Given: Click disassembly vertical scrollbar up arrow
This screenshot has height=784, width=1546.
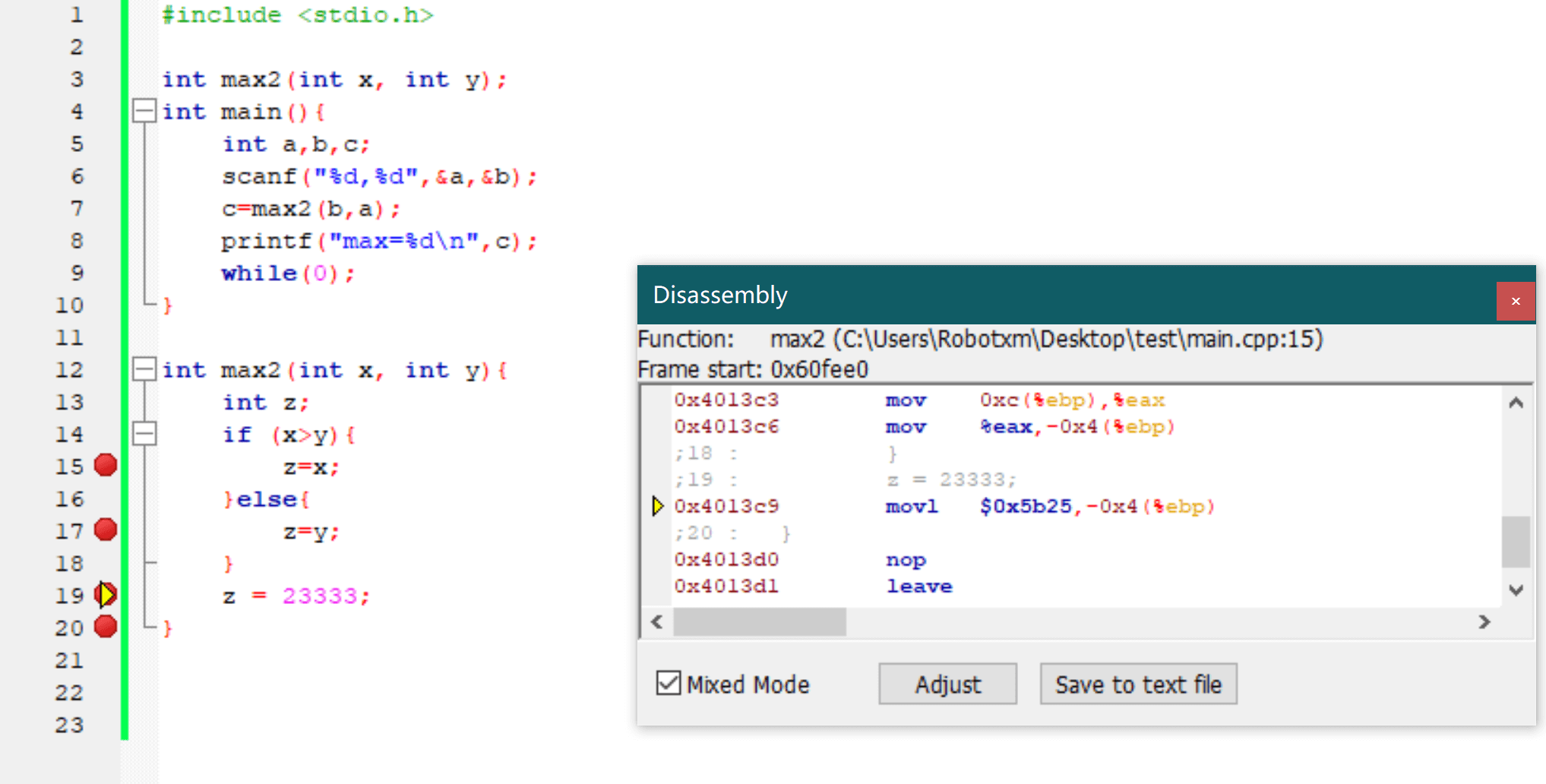Looking at the screenshot, I should 1516,403.
